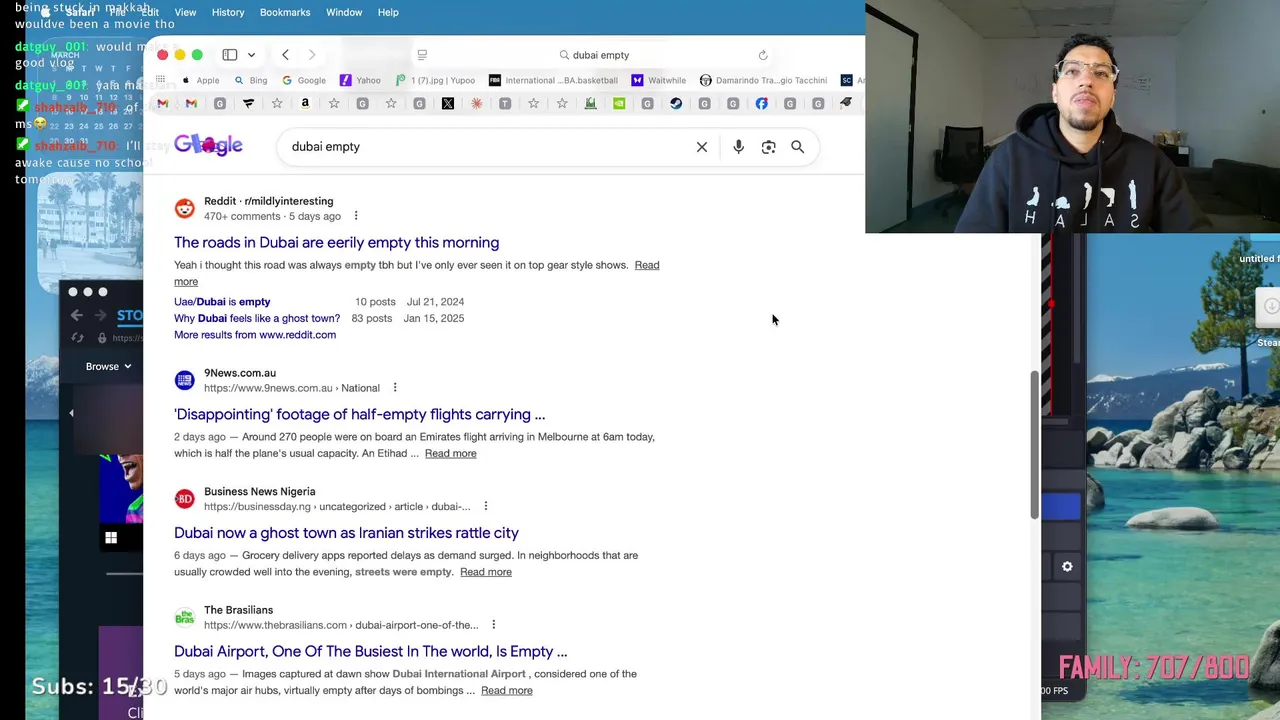Open 'Dubai Airport, One Of The Busiest' result
Viewport: 1280px width, 720px height.
click(x=370, y=651)
